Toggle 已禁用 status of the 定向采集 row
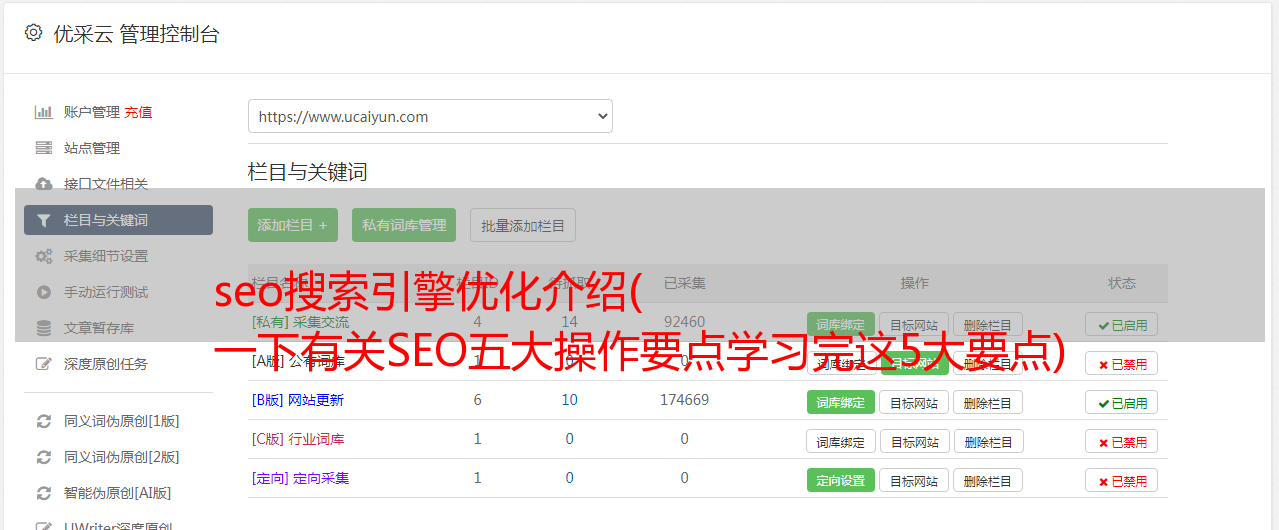This screenshot has height=530, width=1279. click(1122, 480)
